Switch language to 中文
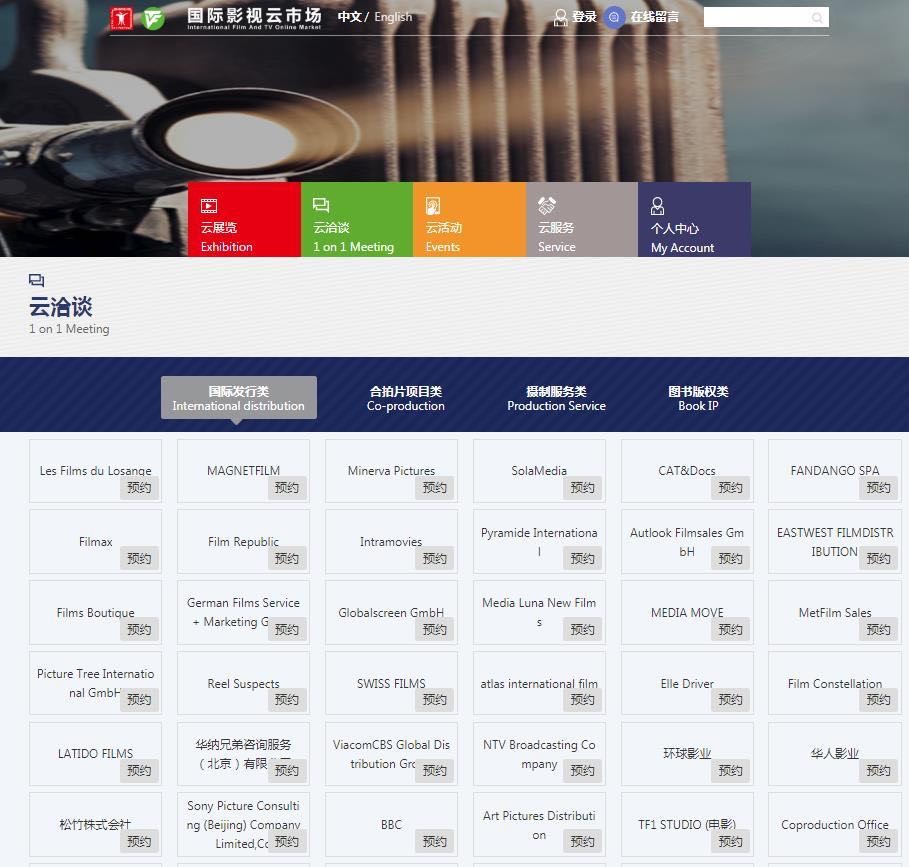The height and width of the screenshot is (867, 909). (349, 17)
